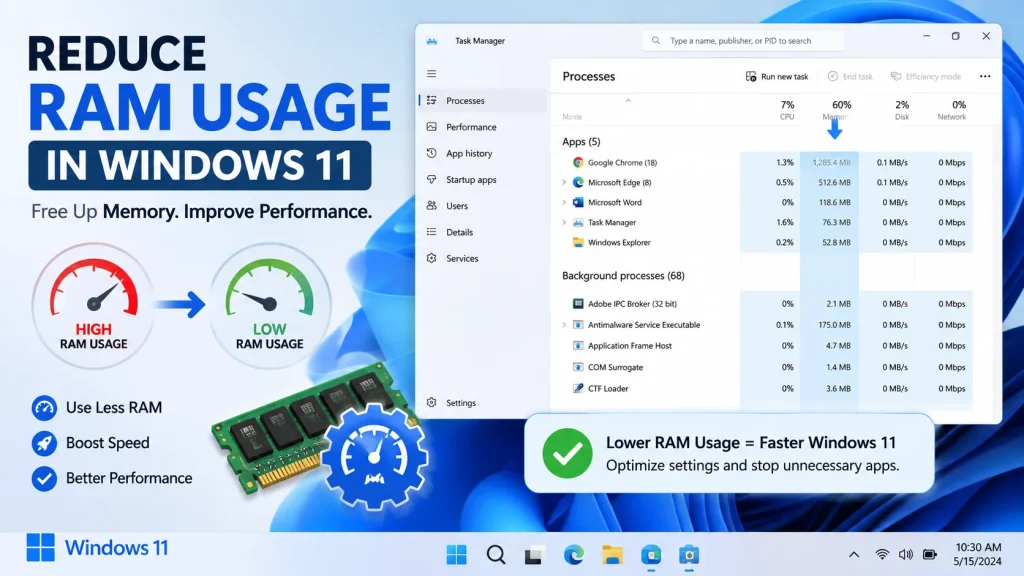Screen dimensions: 1024x576
Task: Click the 512.6 MB memory value for Edge
Action: point(834,183)
